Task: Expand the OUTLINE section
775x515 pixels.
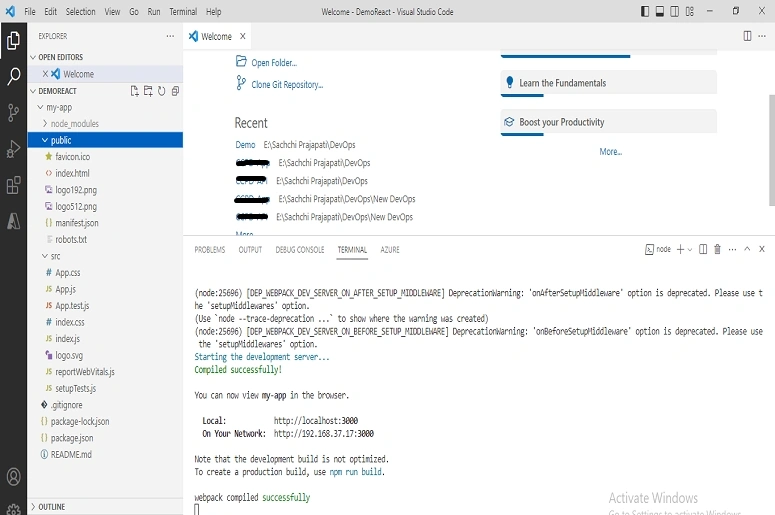Action: click(33, 507)
